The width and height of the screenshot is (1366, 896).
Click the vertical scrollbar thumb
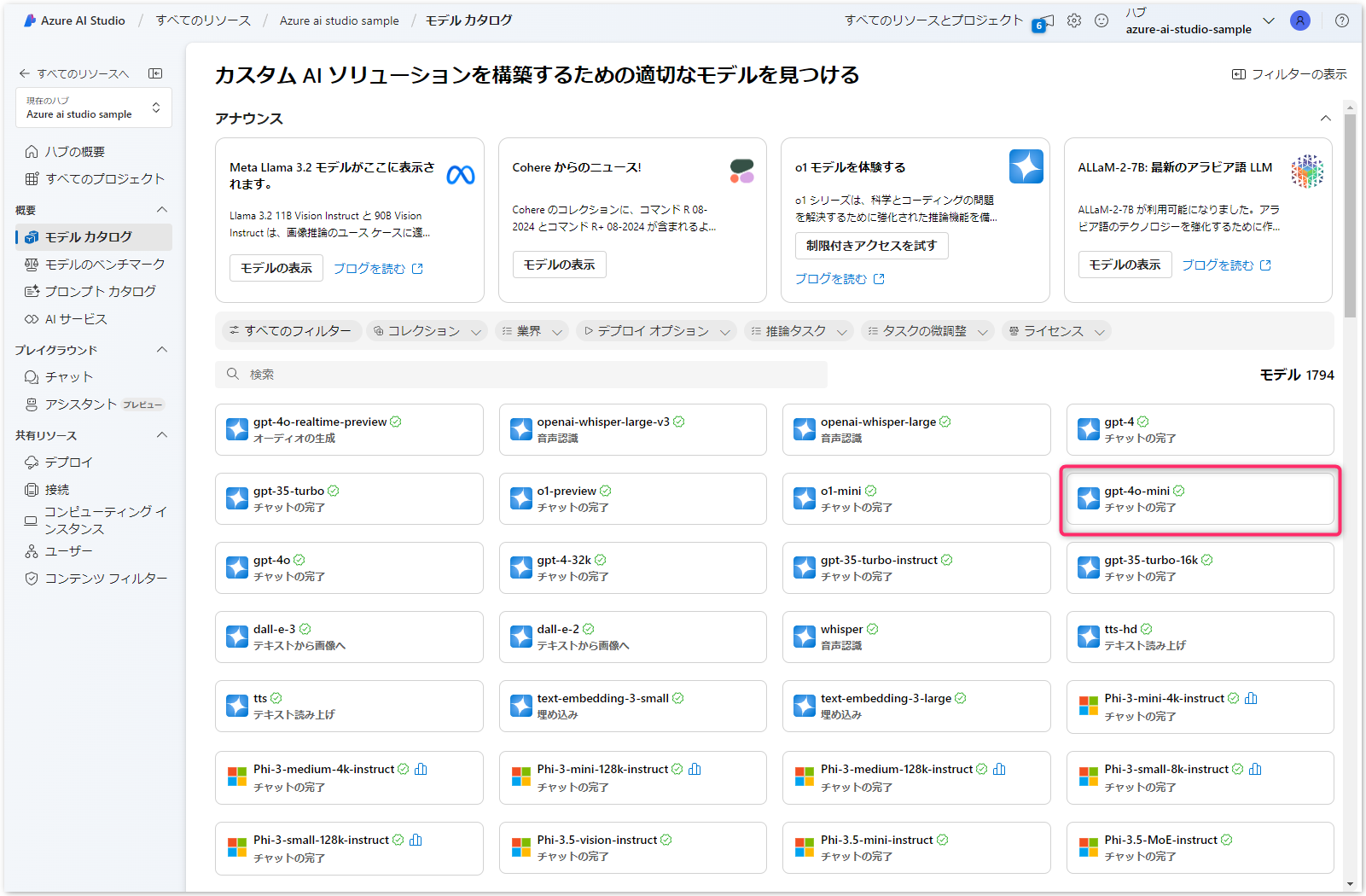pos(1350,215)
